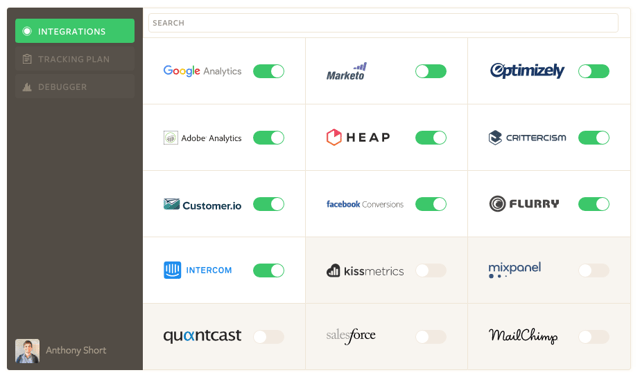Screen dimensions: 640x377
Task: Select the Integrations sidebar tab
Action: (x=75, y=31)
